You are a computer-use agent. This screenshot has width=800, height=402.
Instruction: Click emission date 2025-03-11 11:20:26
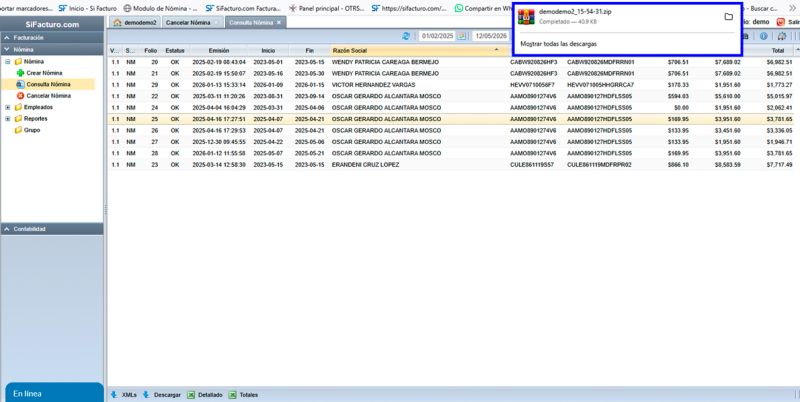219,96
